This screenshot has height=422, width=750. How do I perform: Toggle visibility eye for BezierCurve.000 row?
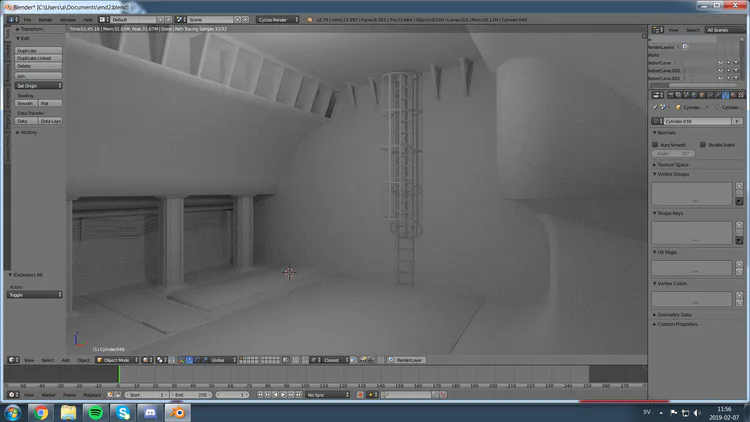click(720, 70)
